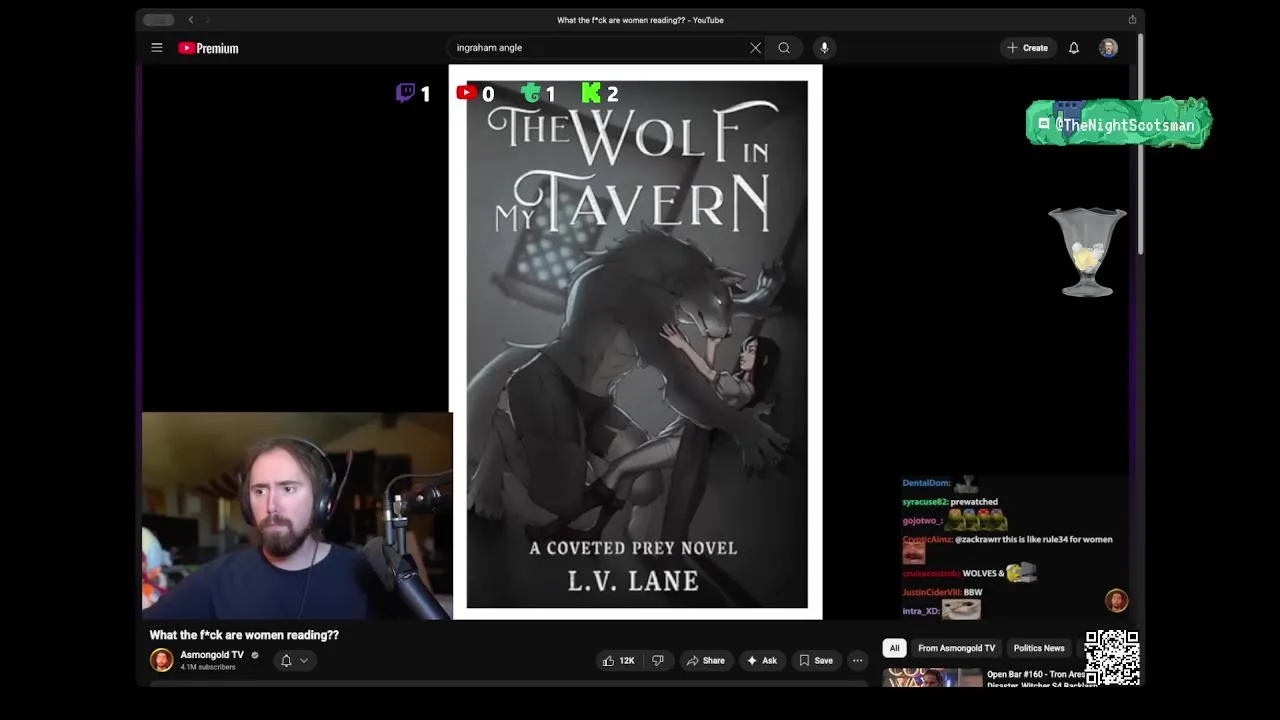The height and width of the screenshot is (720, 1280).
Task: Click the window title 'What the f*ck are women reading?? - YouTube'
Action: point(640,20)
